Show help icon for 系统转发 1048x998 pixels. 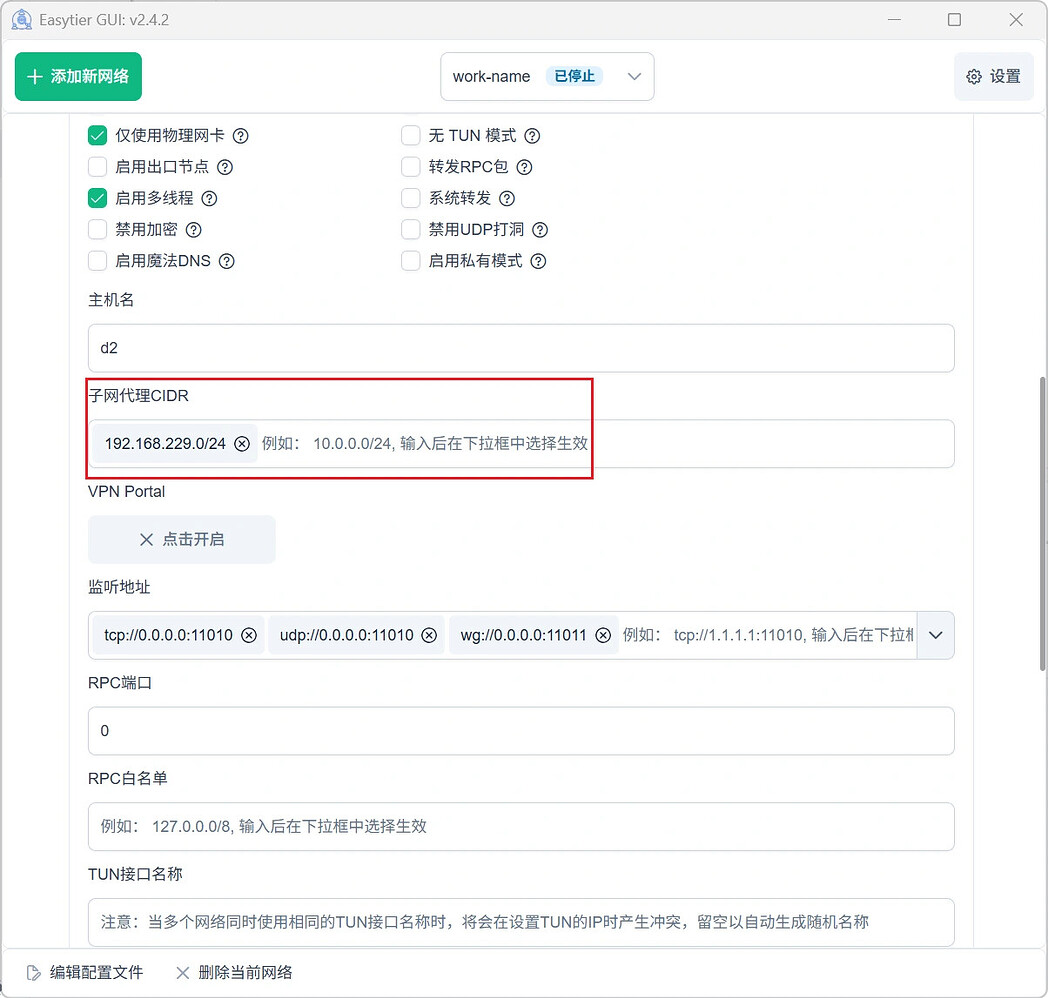coord(507,199)
